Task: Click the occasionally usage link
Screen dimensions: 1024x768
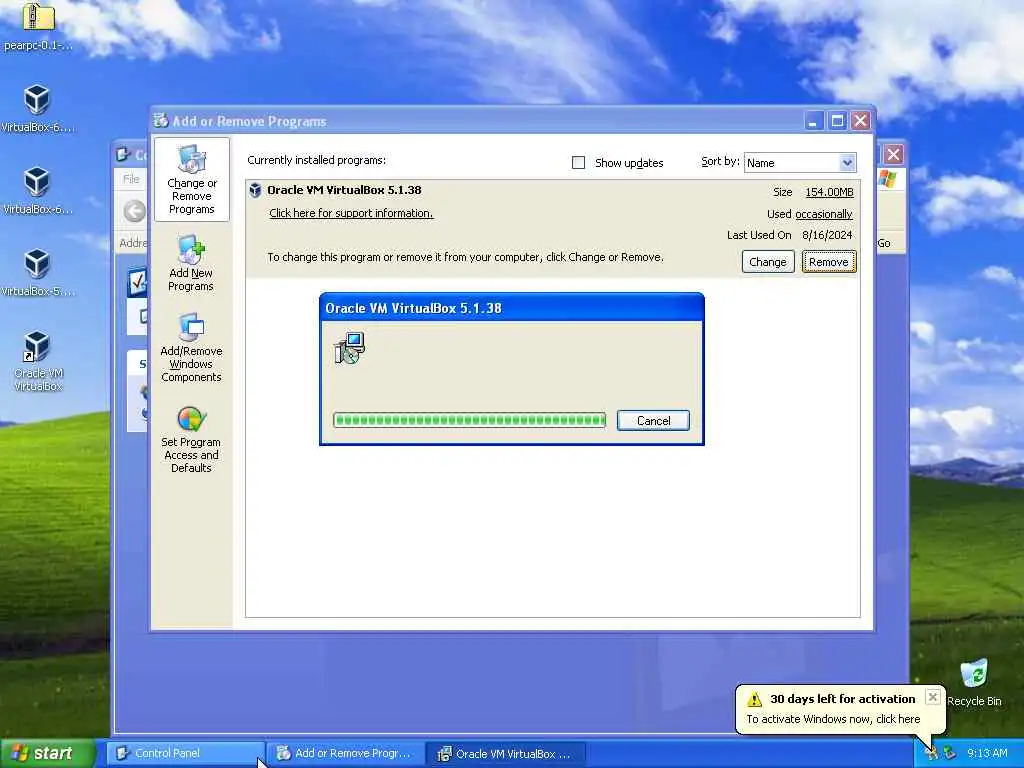Action: tap(824, 214)
